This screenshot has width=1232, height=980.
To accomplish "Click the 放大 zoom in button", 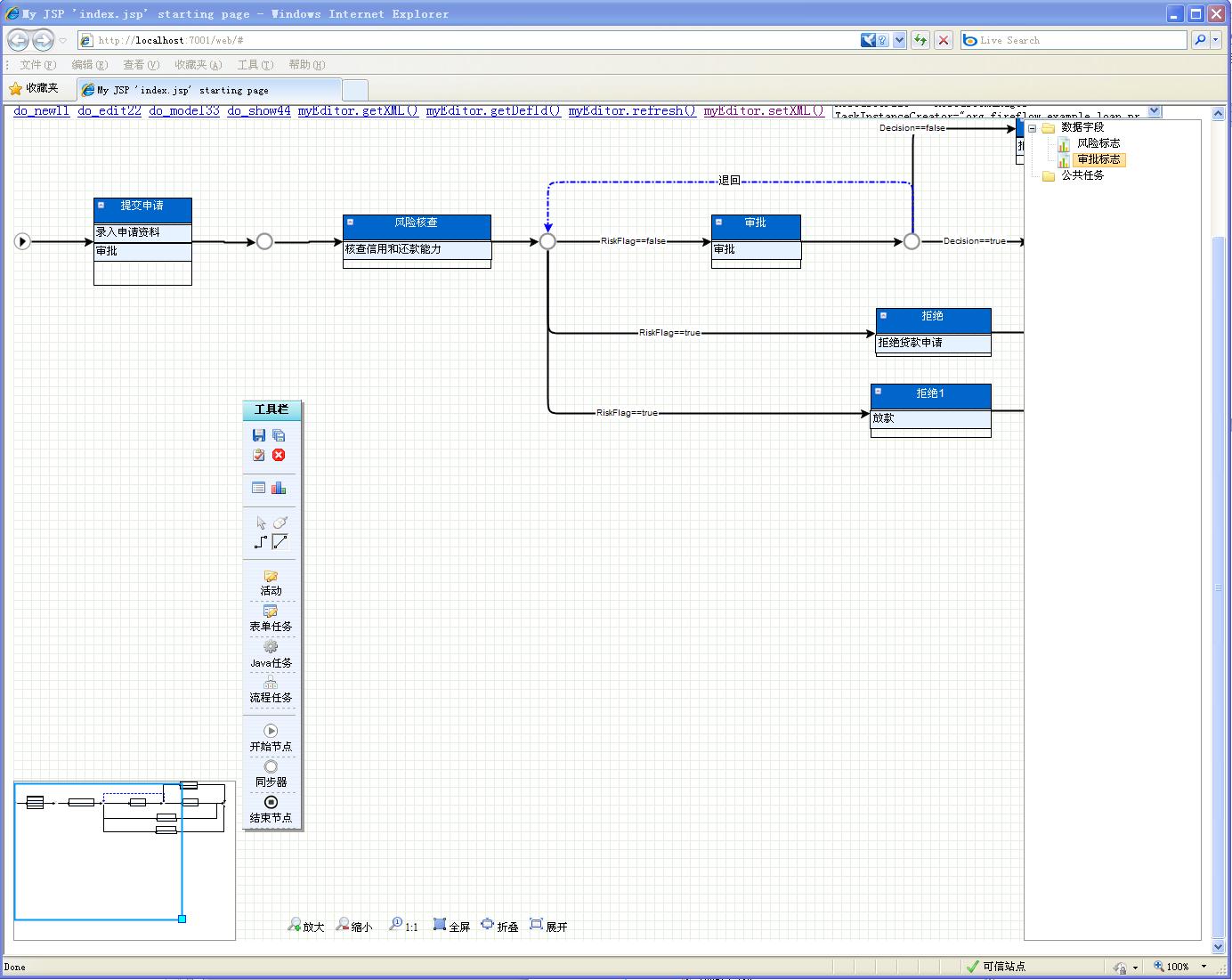I will pos(305,926).
